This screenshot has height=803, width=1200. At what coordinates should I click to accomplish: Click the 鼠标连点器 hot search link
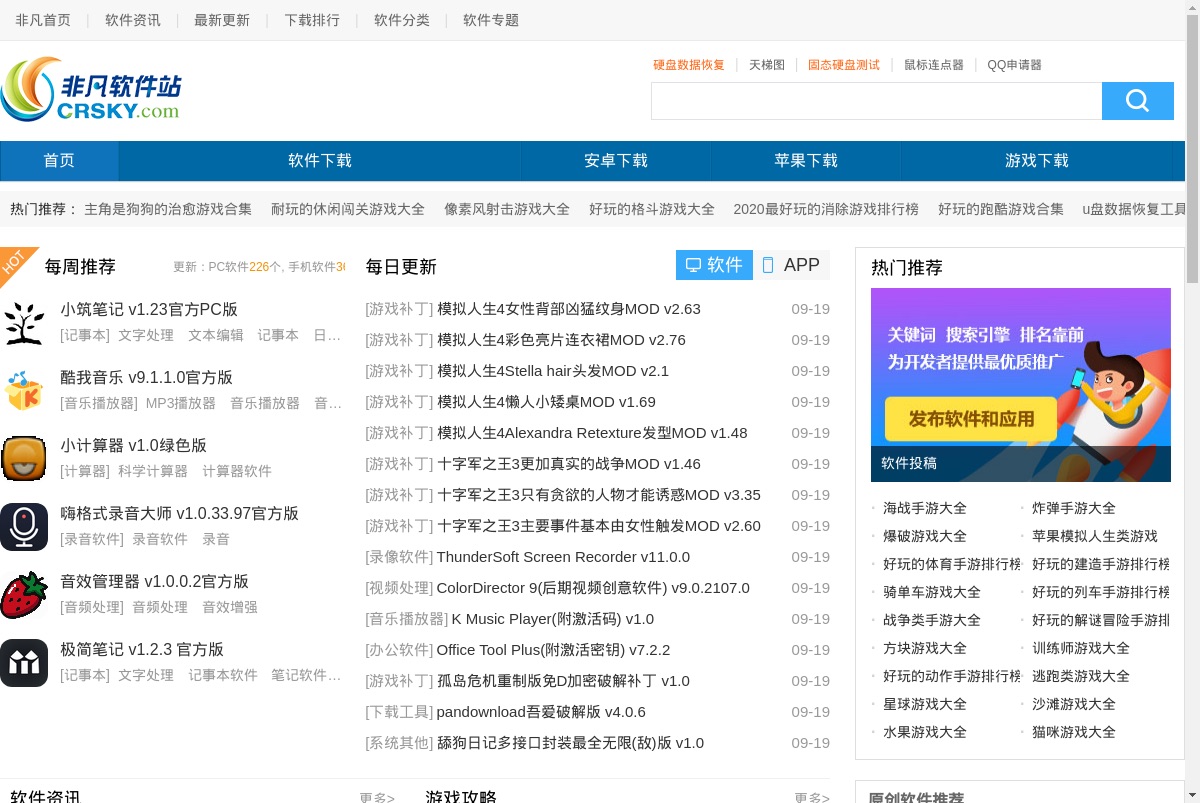[934, 65]
